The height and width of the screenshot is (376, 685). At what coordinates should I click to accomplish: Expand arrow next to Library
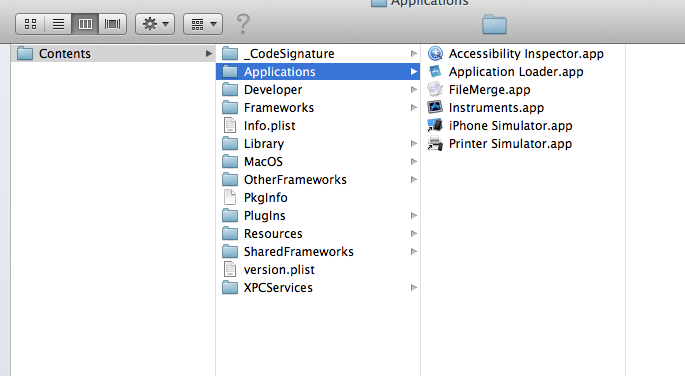(x=414, y=143)
